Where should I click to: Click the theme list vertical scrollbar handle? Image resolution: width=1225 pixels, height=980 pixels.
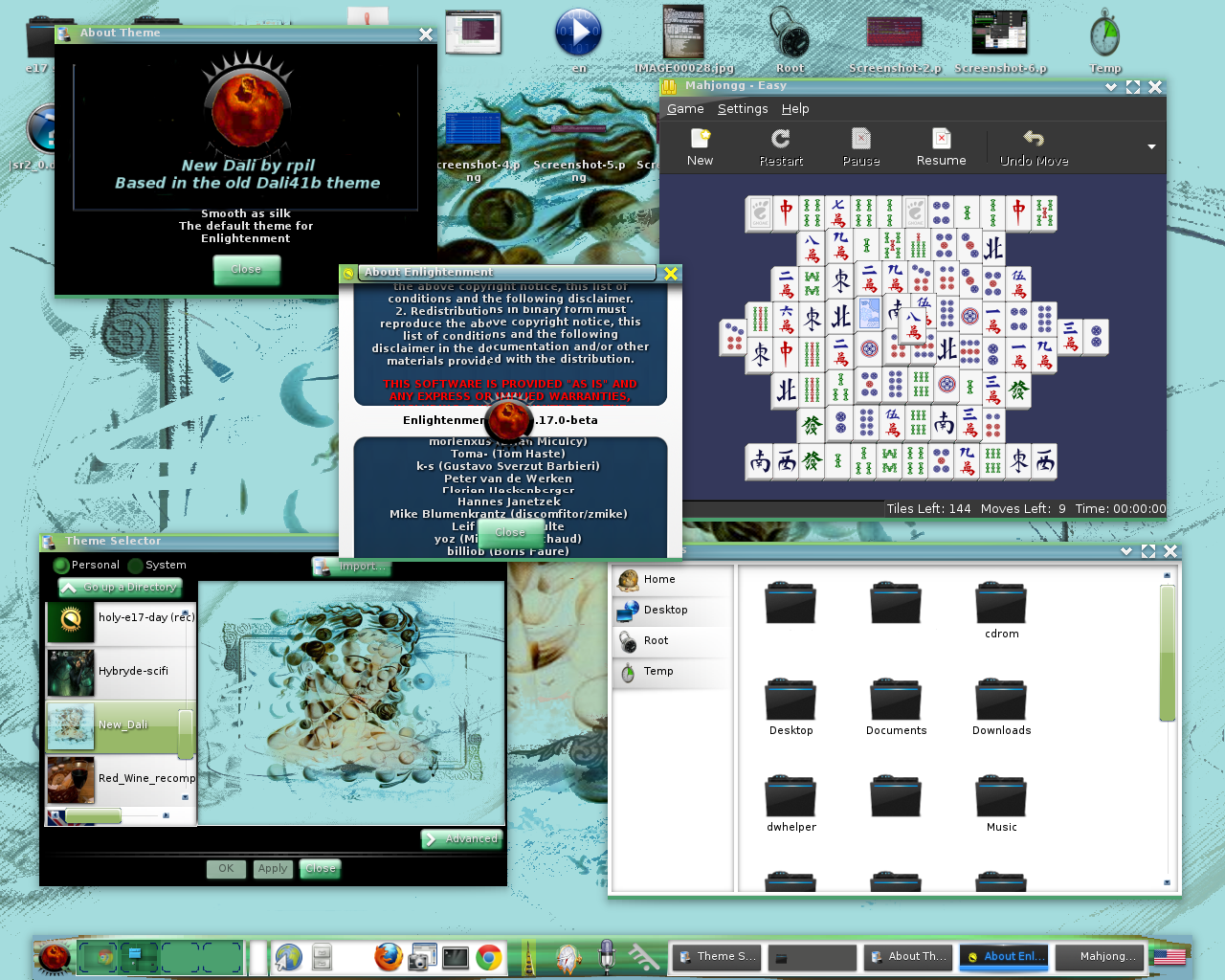[x=186, y=732]
